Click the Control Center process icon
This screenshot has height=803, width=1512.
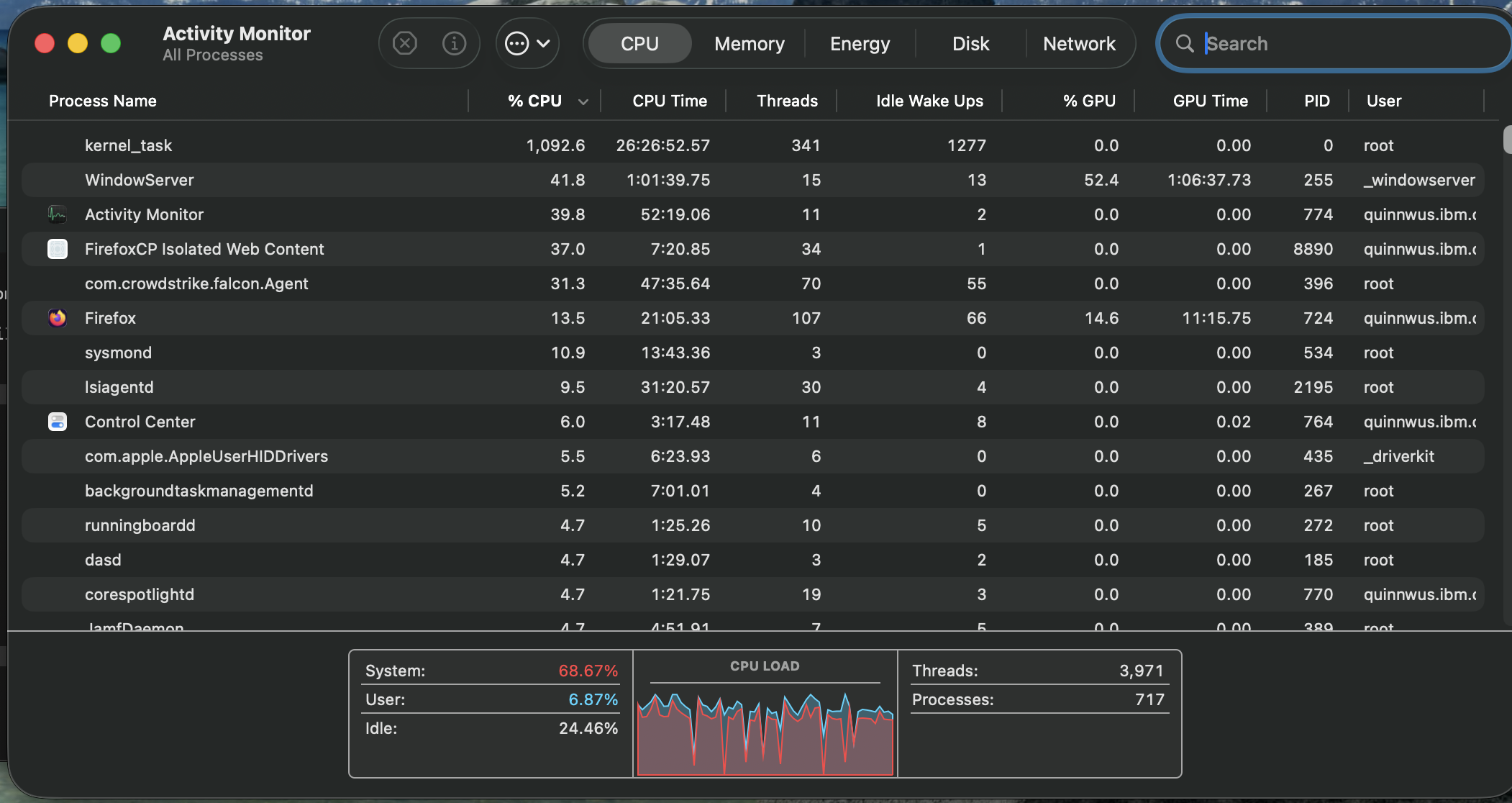[x=58, y=422]
